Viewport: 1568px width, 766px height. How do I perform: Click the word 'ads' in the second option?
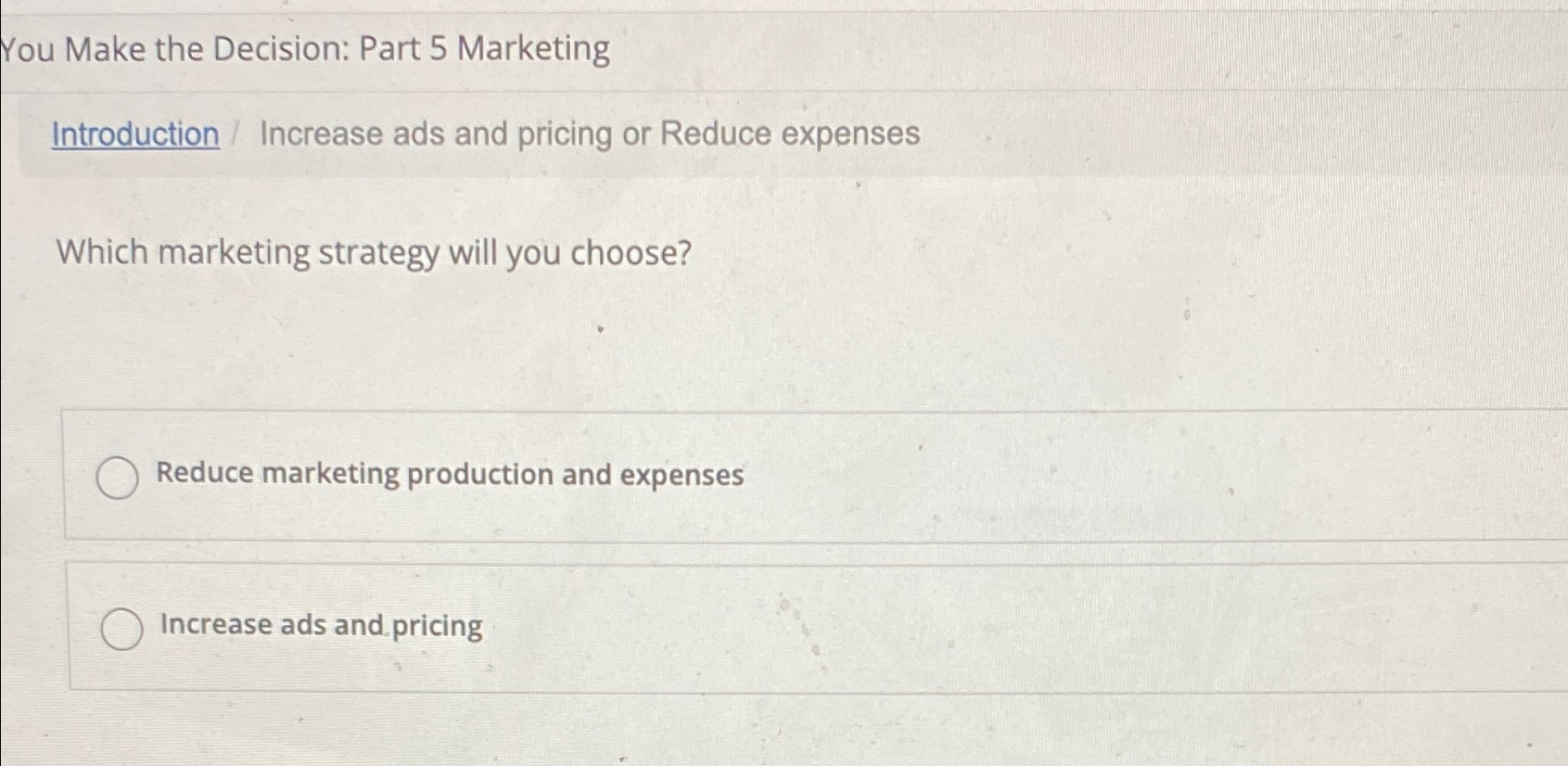tap(303, 625)
